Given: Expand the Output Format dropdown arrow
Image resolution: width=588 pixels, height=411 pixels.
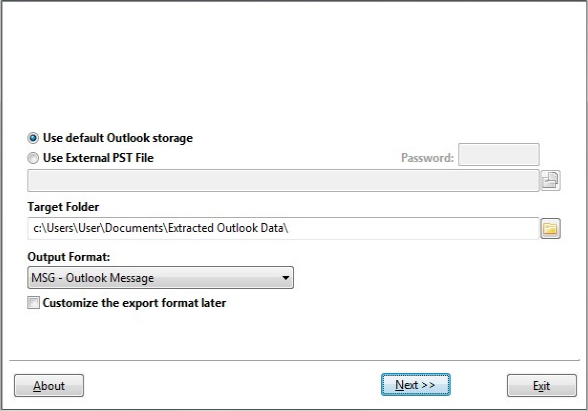Looking at the screenshot, I should pos(286,278).
